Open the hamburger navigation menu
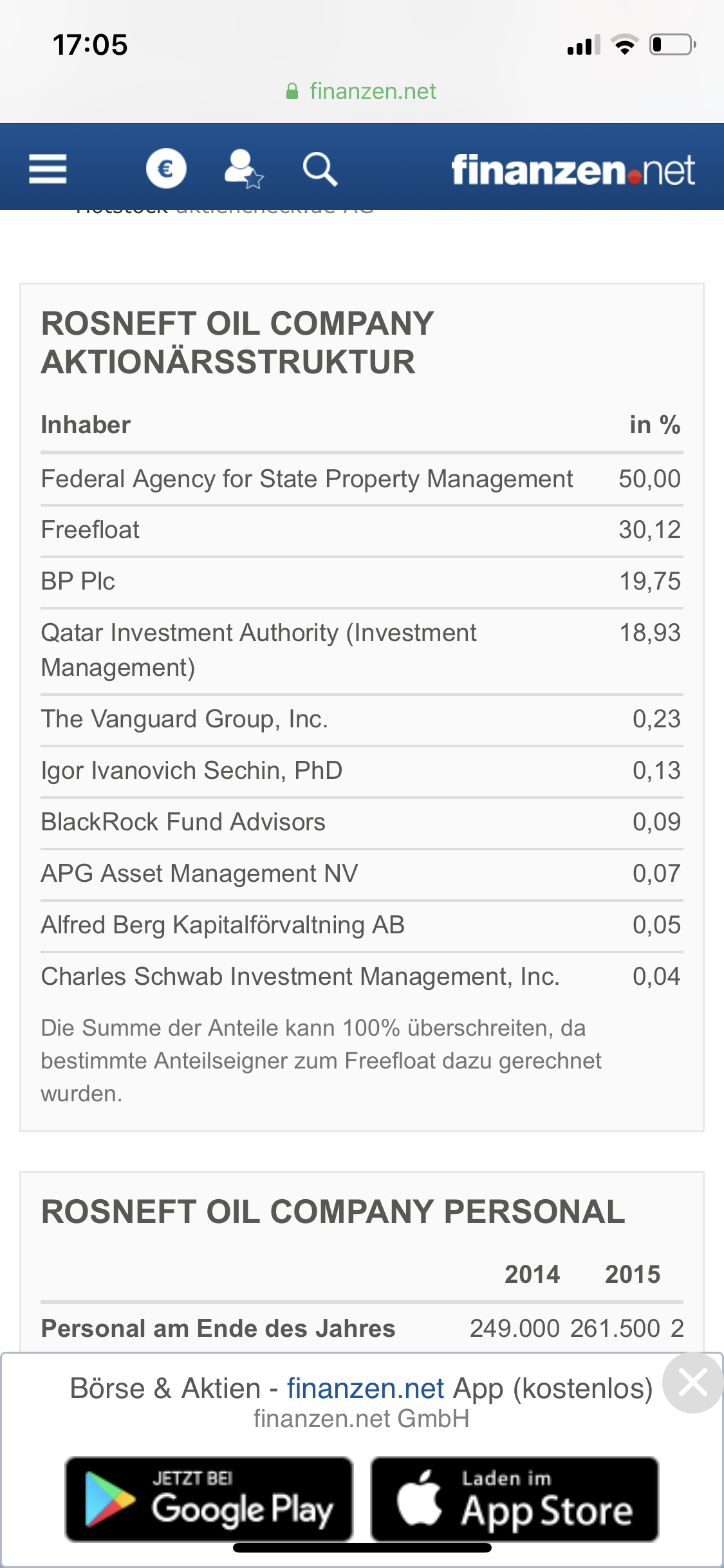The image size is (724, 1568). pyautogui.click(x=48, y=169)
